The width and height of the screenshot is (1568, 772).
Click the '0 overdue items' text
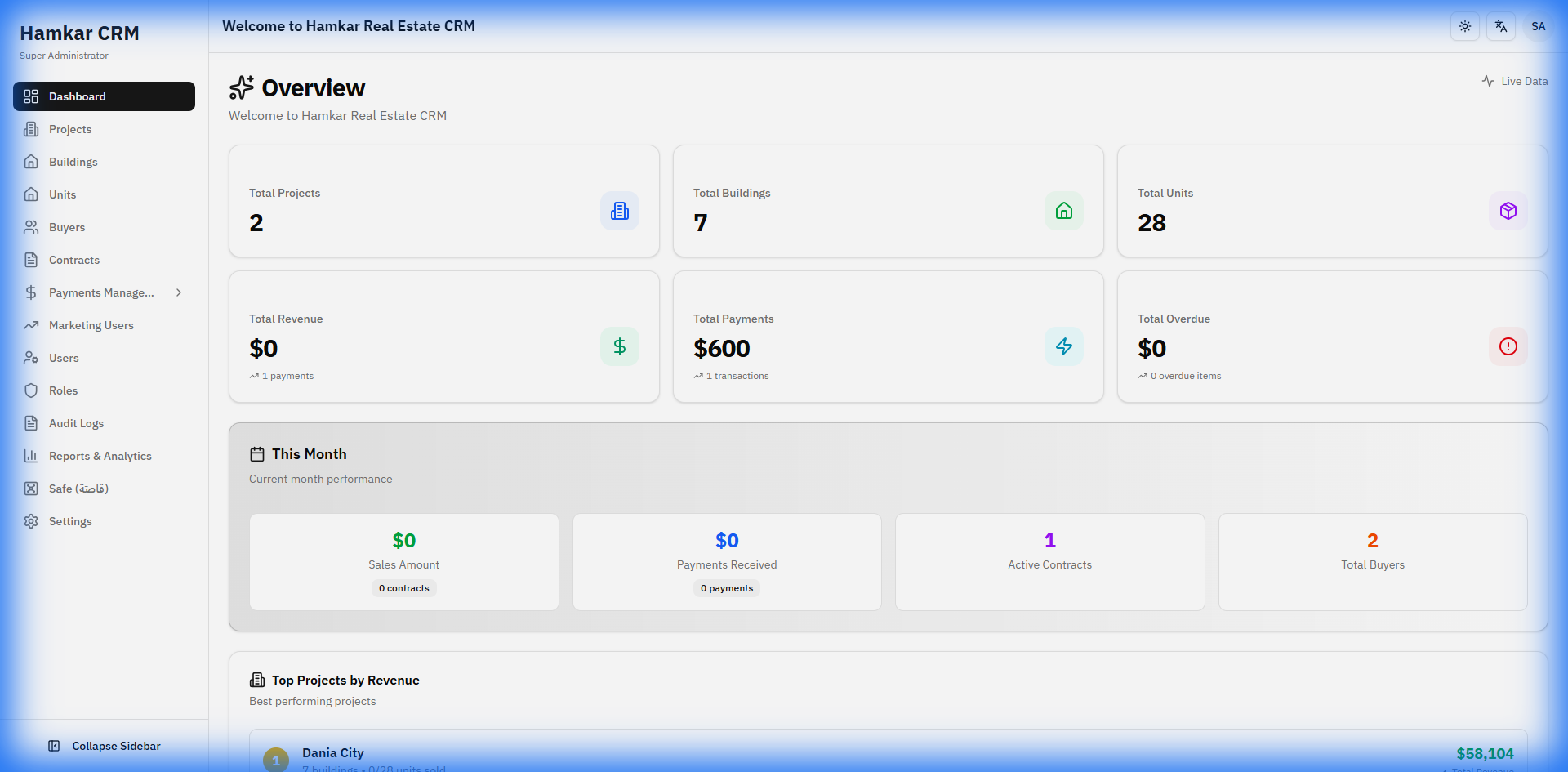[x=1186, y=376]
